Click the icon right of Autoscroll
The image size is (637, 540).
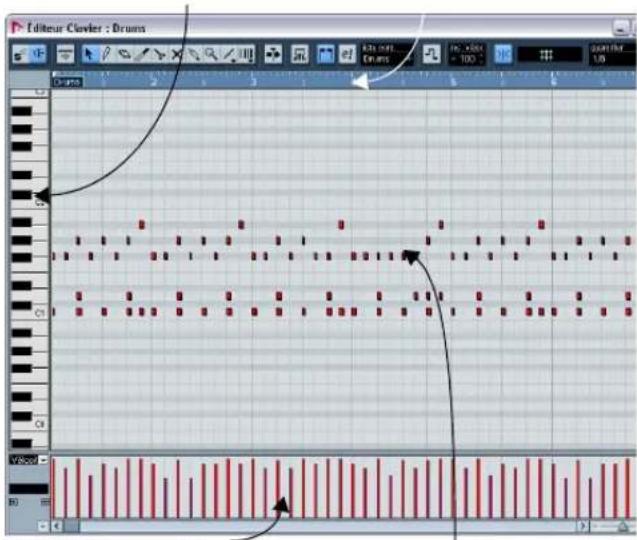click(x=300, y=54)
